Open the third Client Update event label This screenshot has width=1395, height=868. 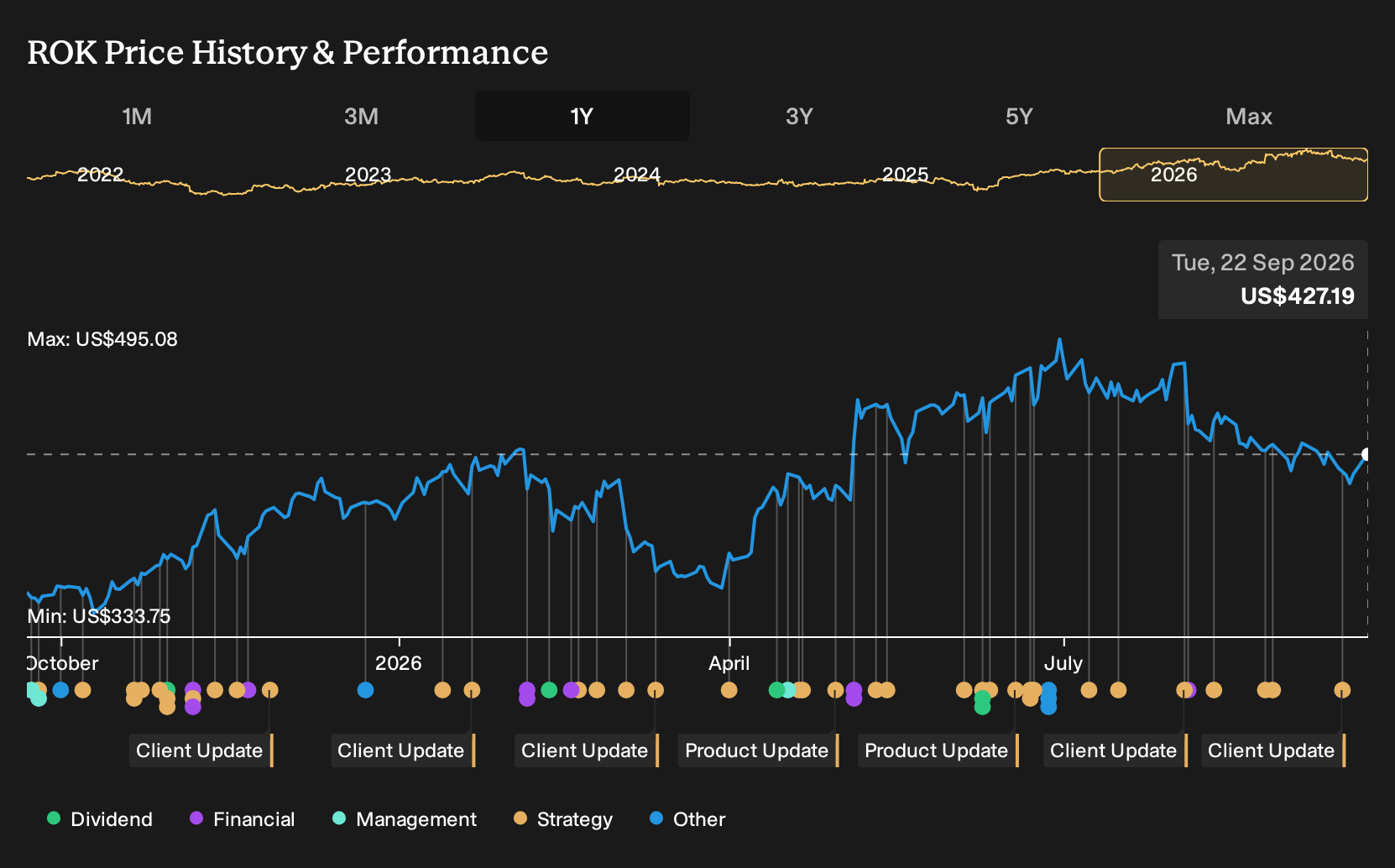pyautogui.click(x=587, y=750)
